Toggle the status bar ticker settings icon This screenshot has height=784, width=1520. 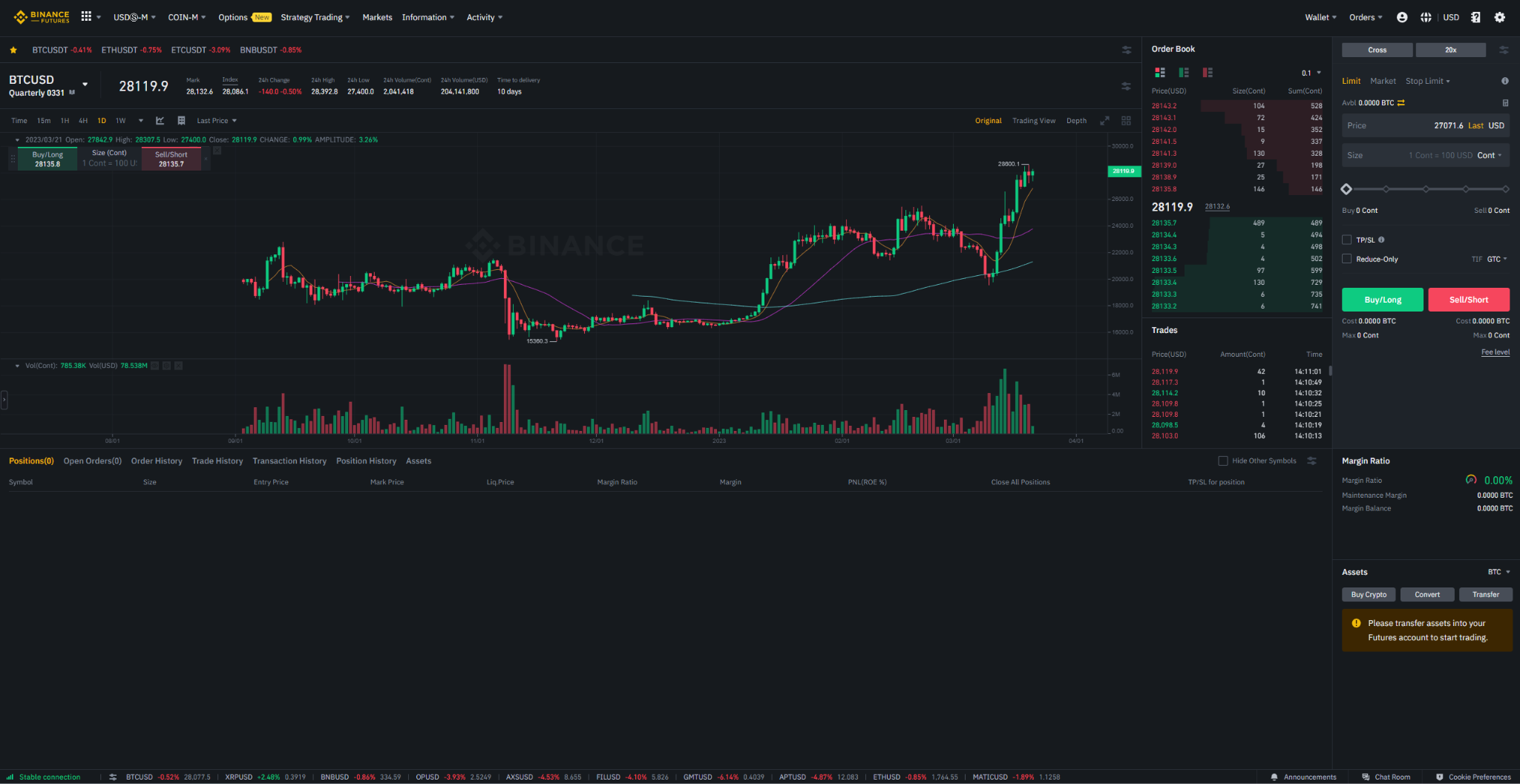click(x=113, y=777)
